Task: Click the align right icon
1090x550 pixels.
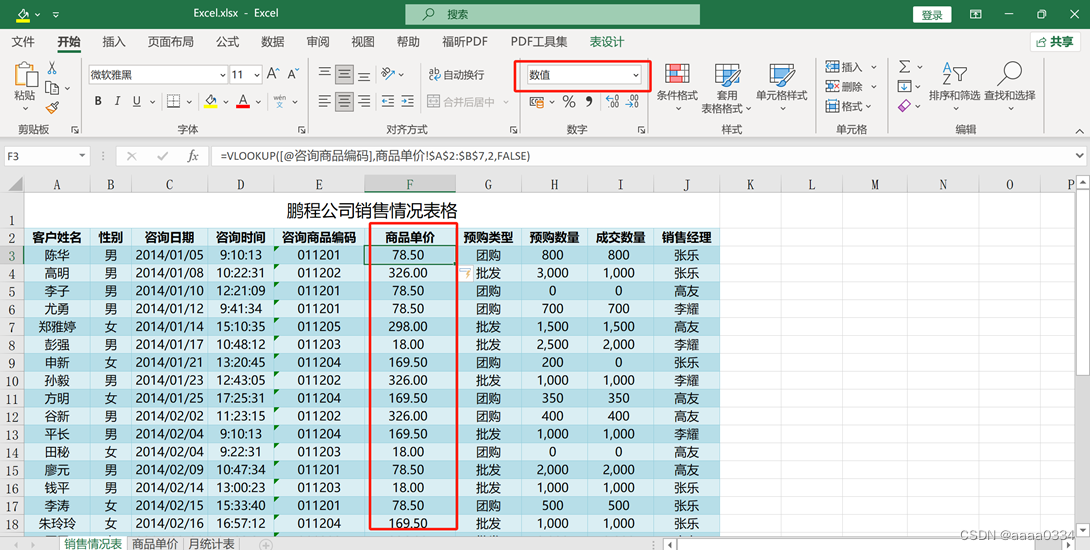Action: (364, 102)
